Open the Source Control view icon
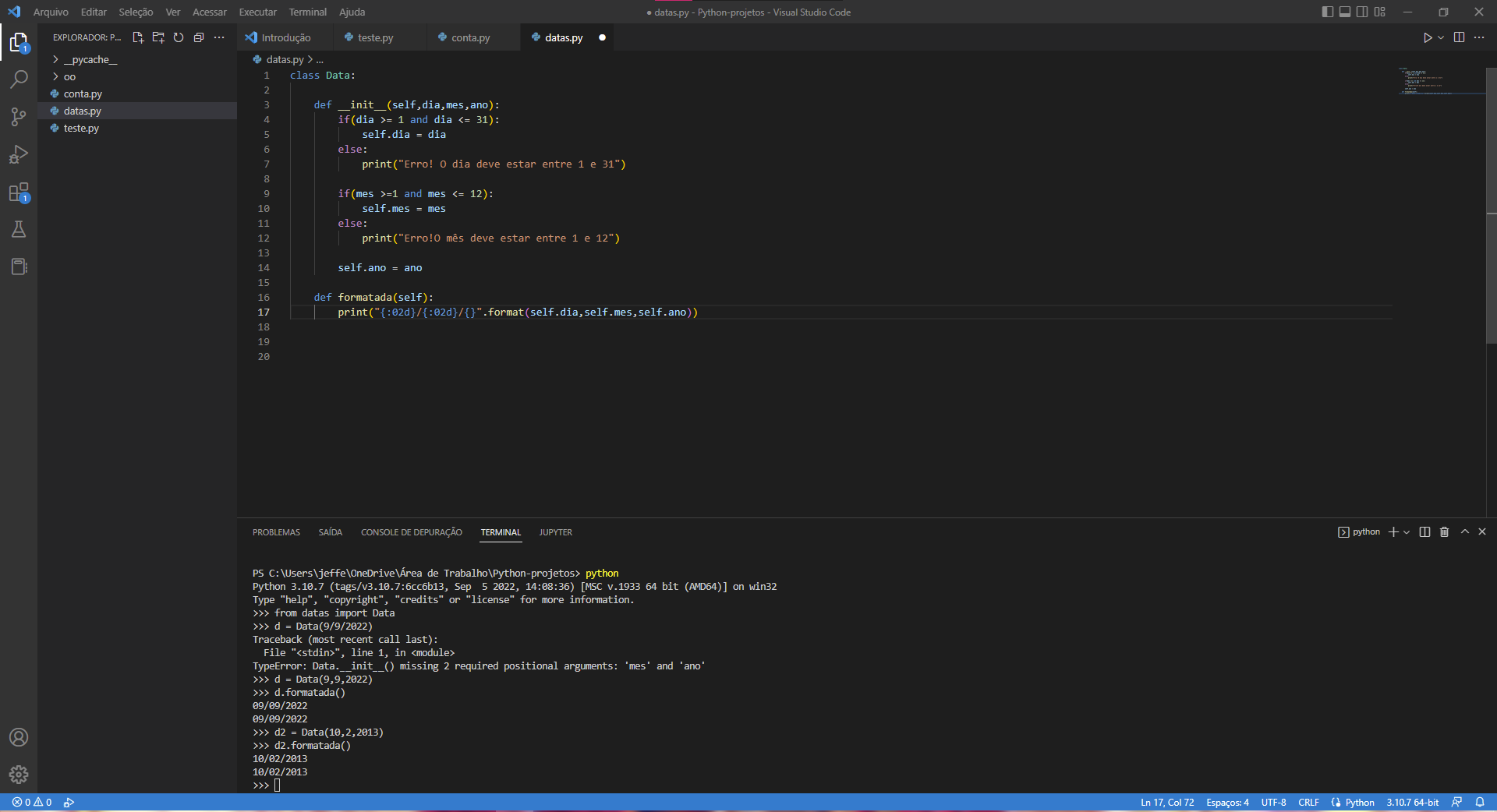This screenshot has width=1497, height=812. (19, 117)
